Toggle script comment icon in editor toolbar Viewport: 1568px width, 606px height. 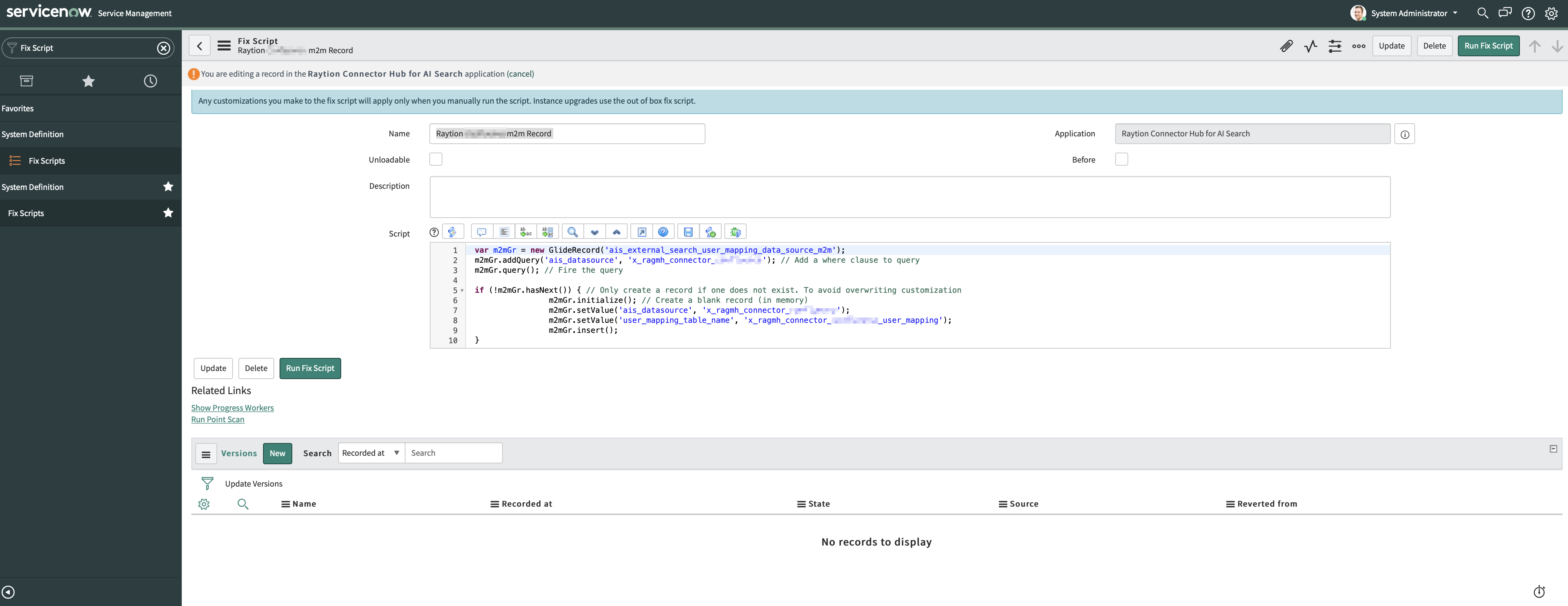[x=481, y=232]
